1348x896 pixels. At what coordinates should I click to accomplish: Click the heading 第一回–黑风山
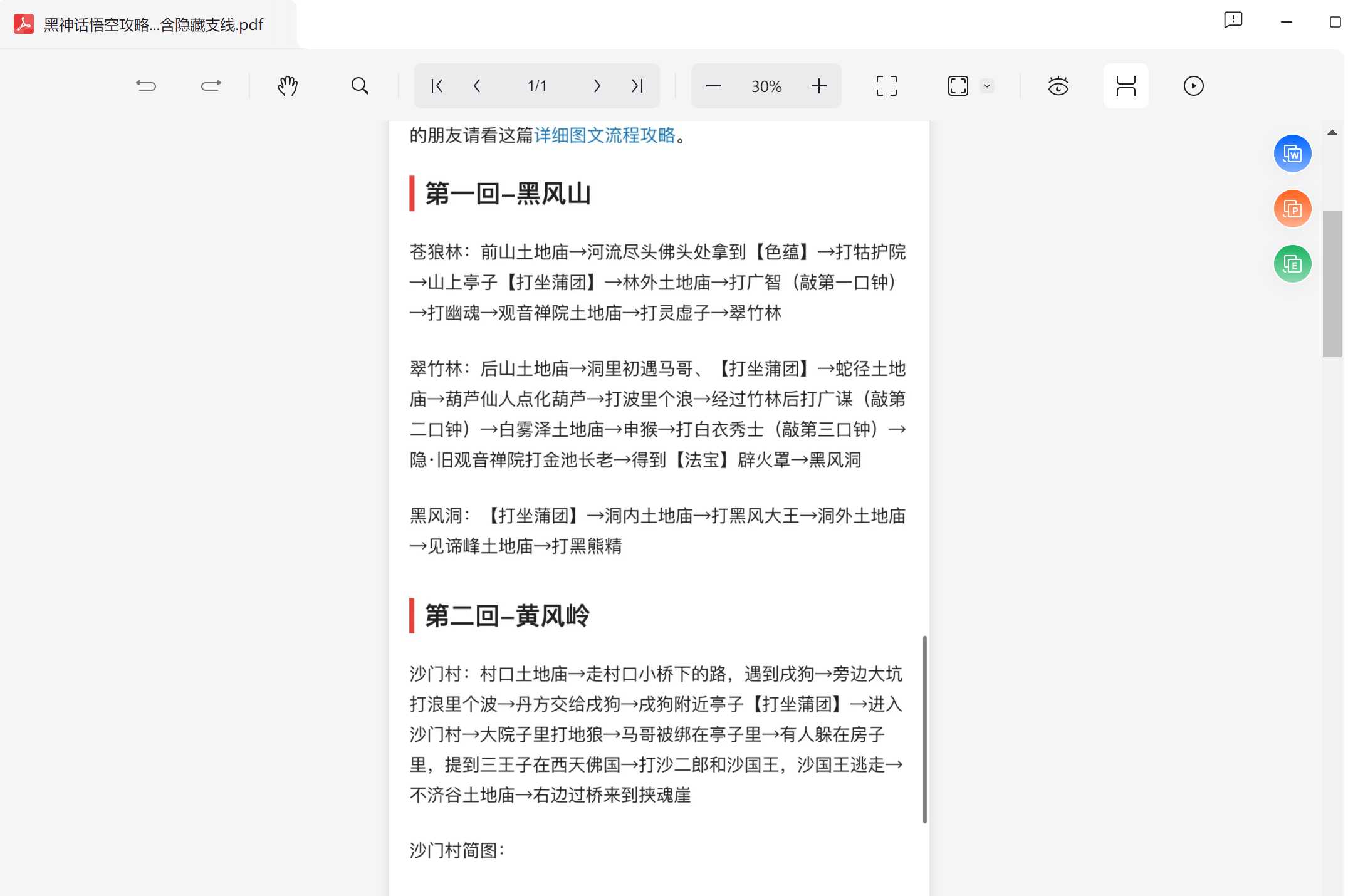pos(508,194)
